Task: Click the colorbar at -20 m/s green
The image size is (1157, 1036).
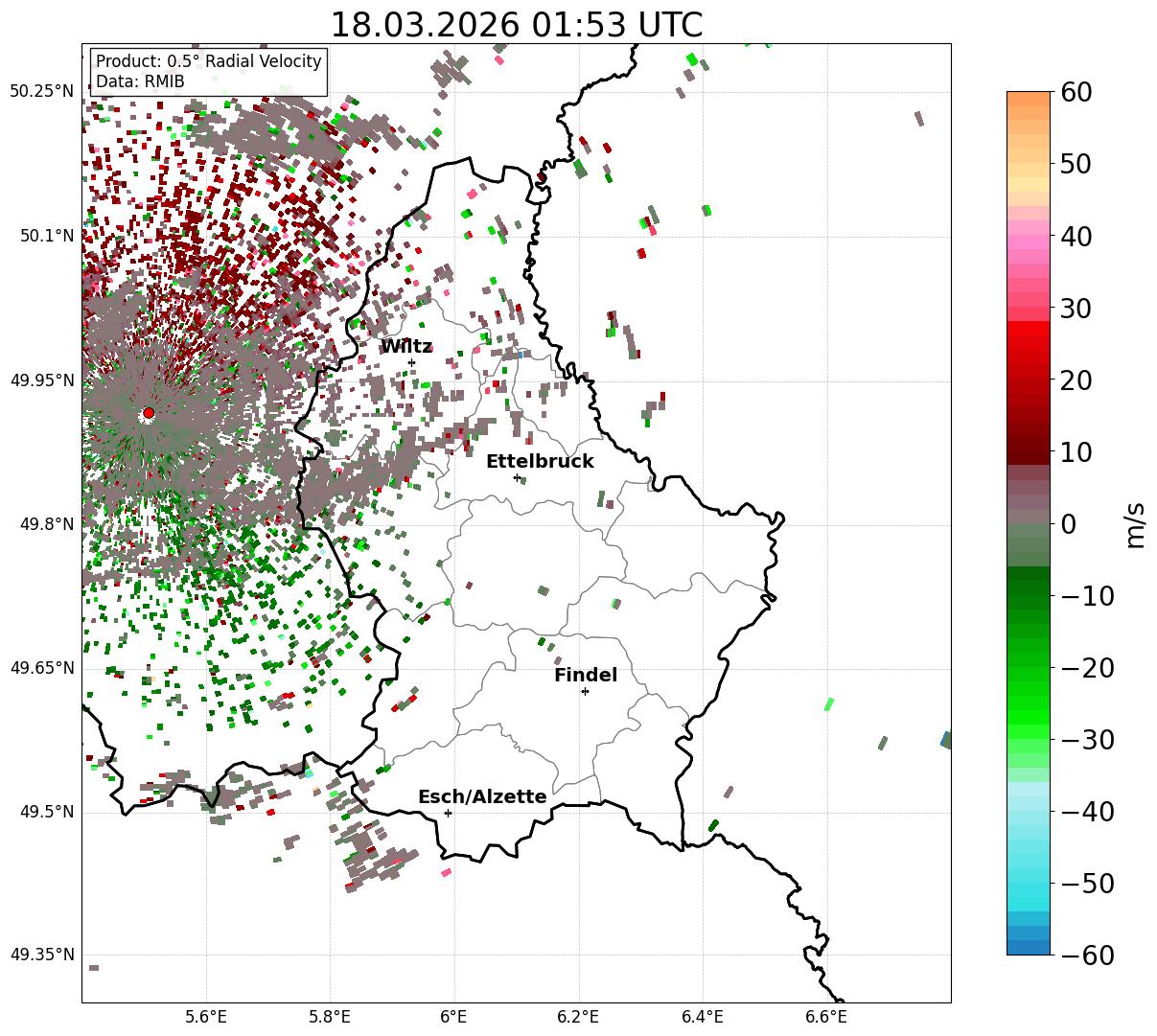Action: 1029,667
